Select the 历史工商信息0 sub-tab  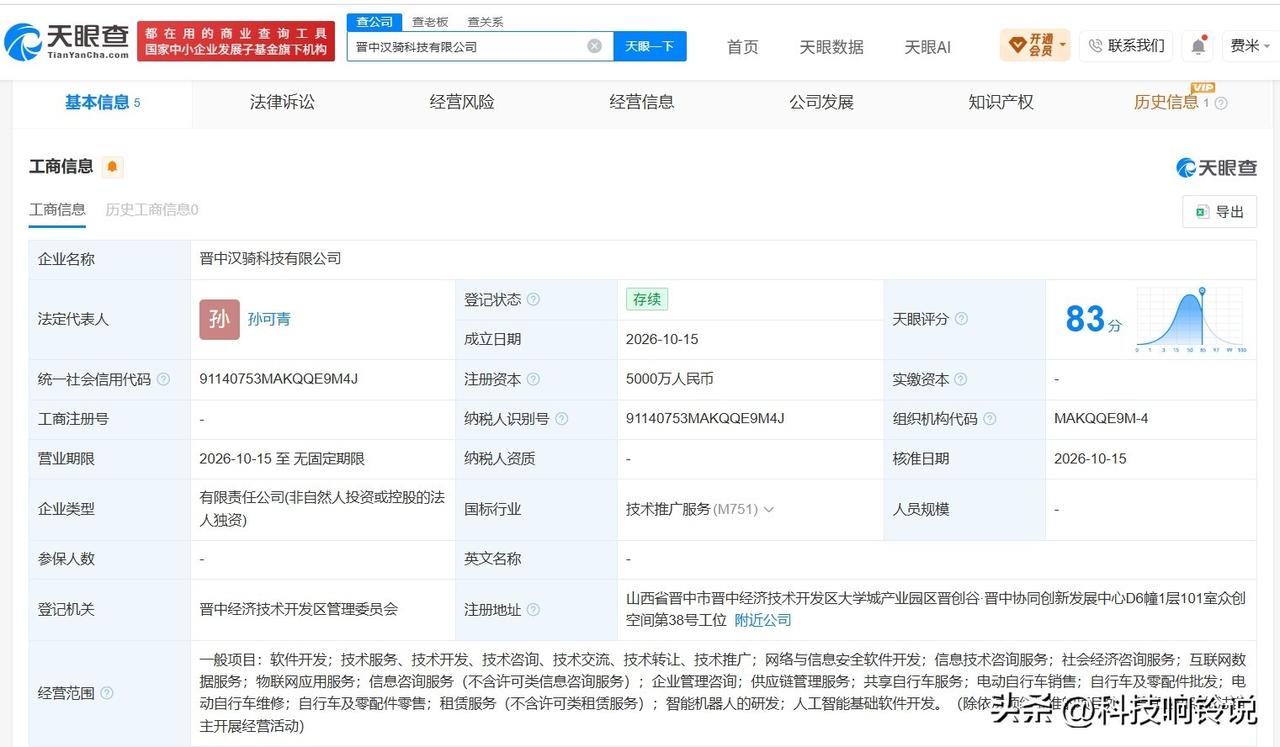(152, 209)
